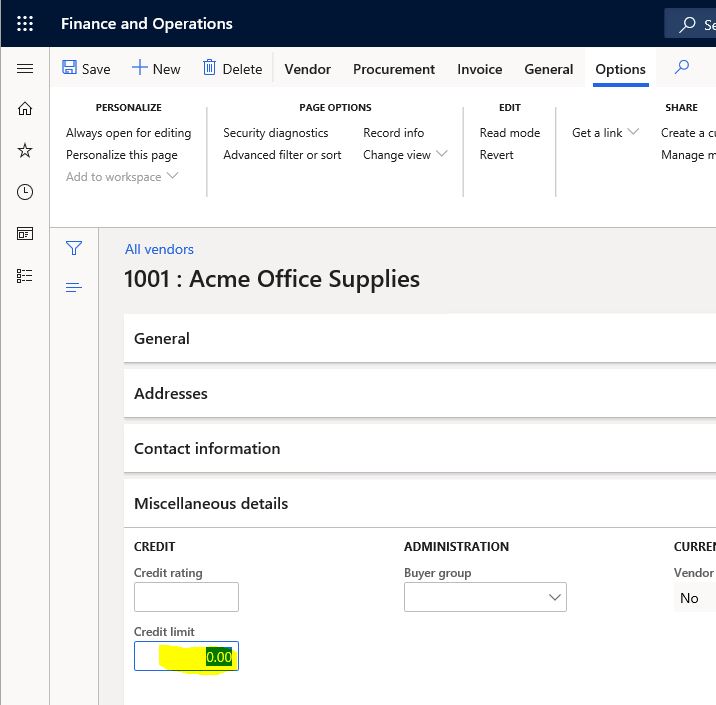Open Record info

coord(393,133)
